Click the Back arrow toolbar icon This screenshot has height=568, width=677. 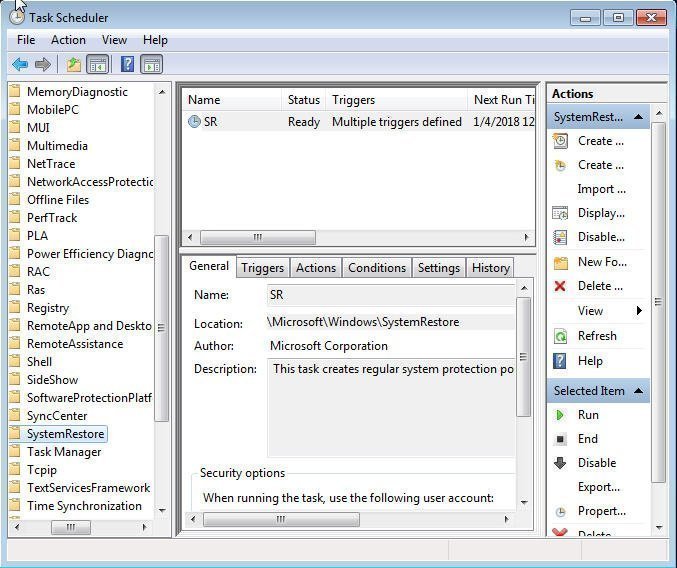click(19, 65)
